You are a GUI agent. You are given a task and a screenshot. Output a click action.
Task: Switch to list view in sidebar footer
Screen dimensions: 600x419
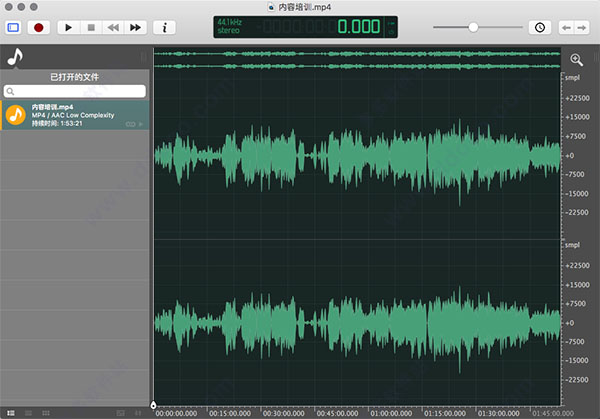click(x=11, y=413)
